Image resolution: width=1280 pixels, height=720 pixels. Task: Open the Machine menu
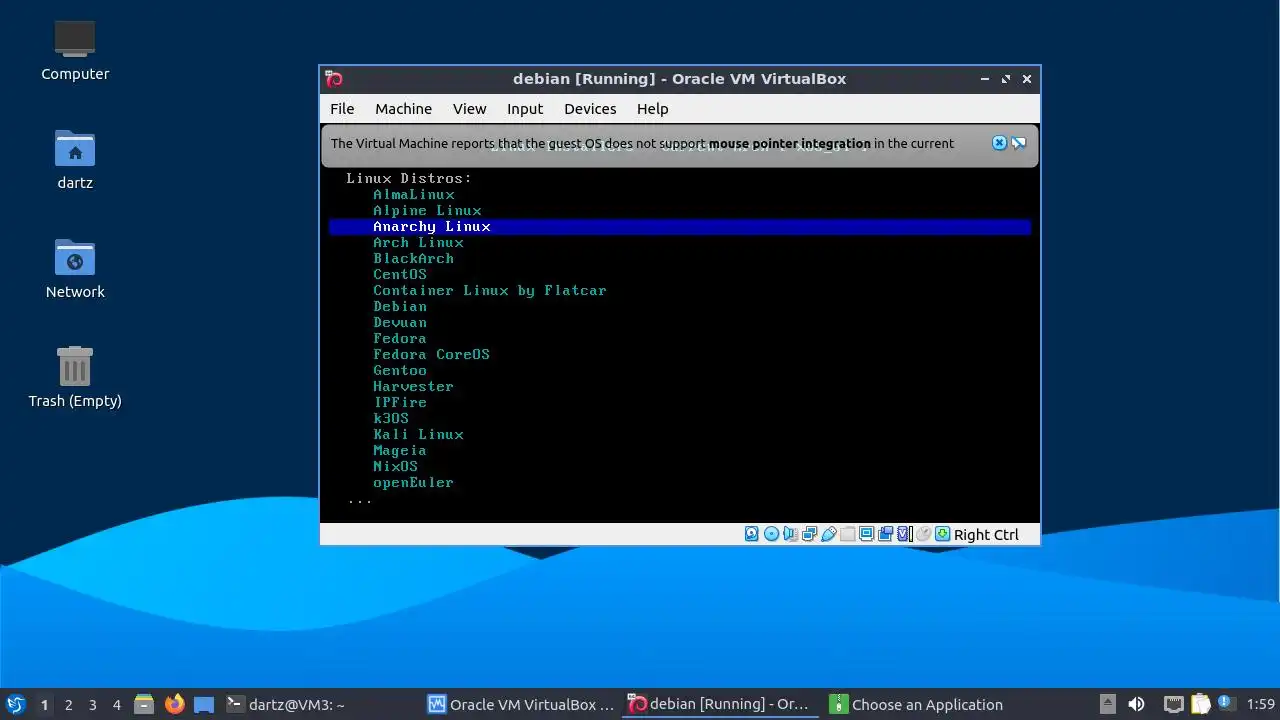(x=403, y=109)
